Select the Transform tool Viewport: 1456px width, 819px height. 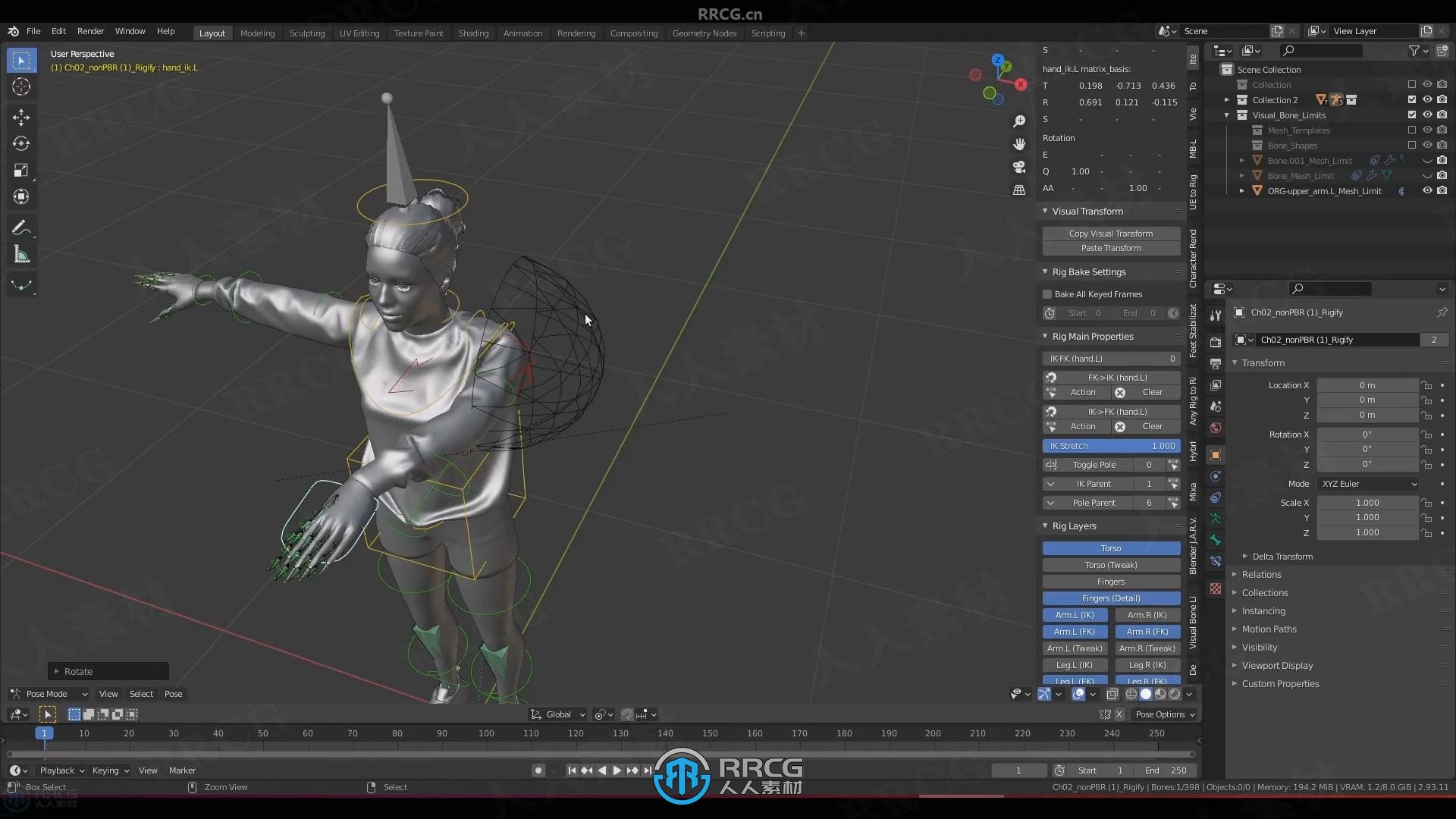[x=21, y=196]
